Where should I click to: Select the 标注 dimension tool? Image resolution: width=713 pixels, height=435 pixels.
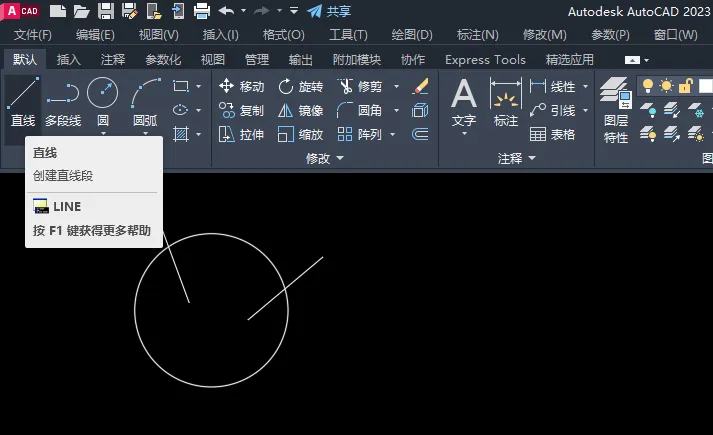pos(506,102)
